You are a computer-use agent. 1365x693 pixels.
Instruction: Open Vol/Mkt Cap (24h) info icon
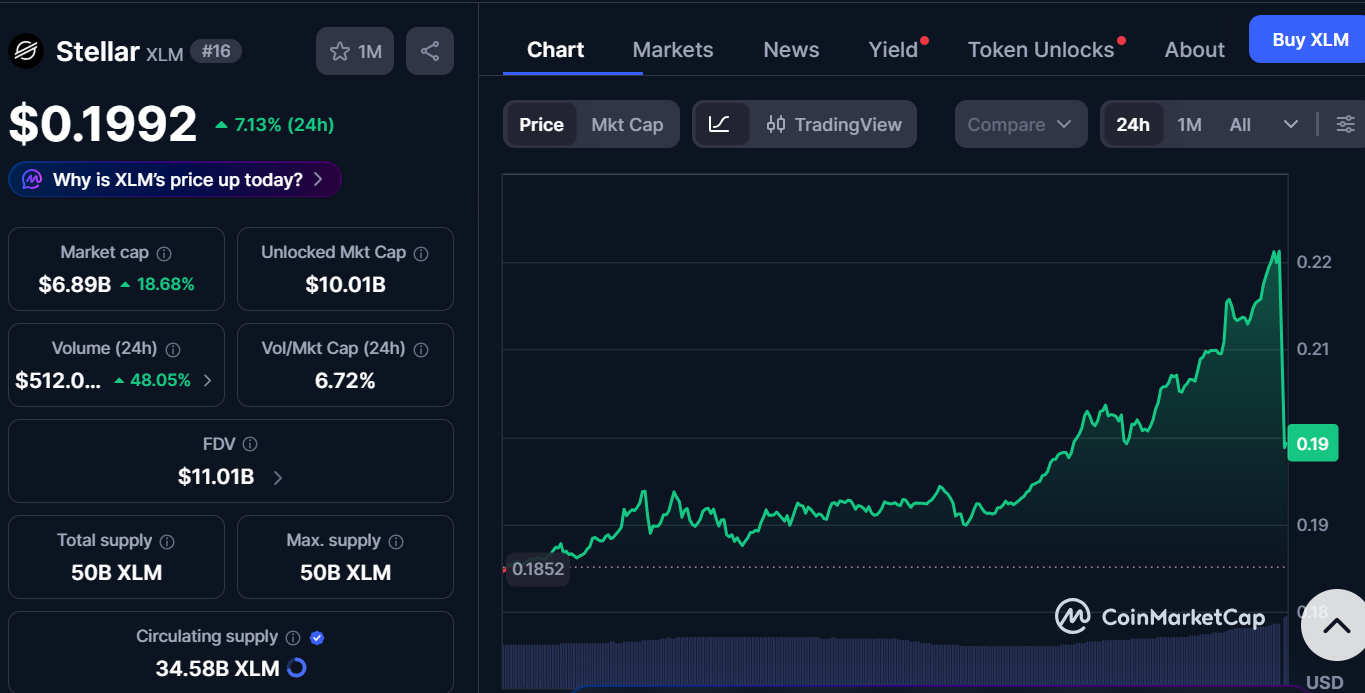click(421, 350)
